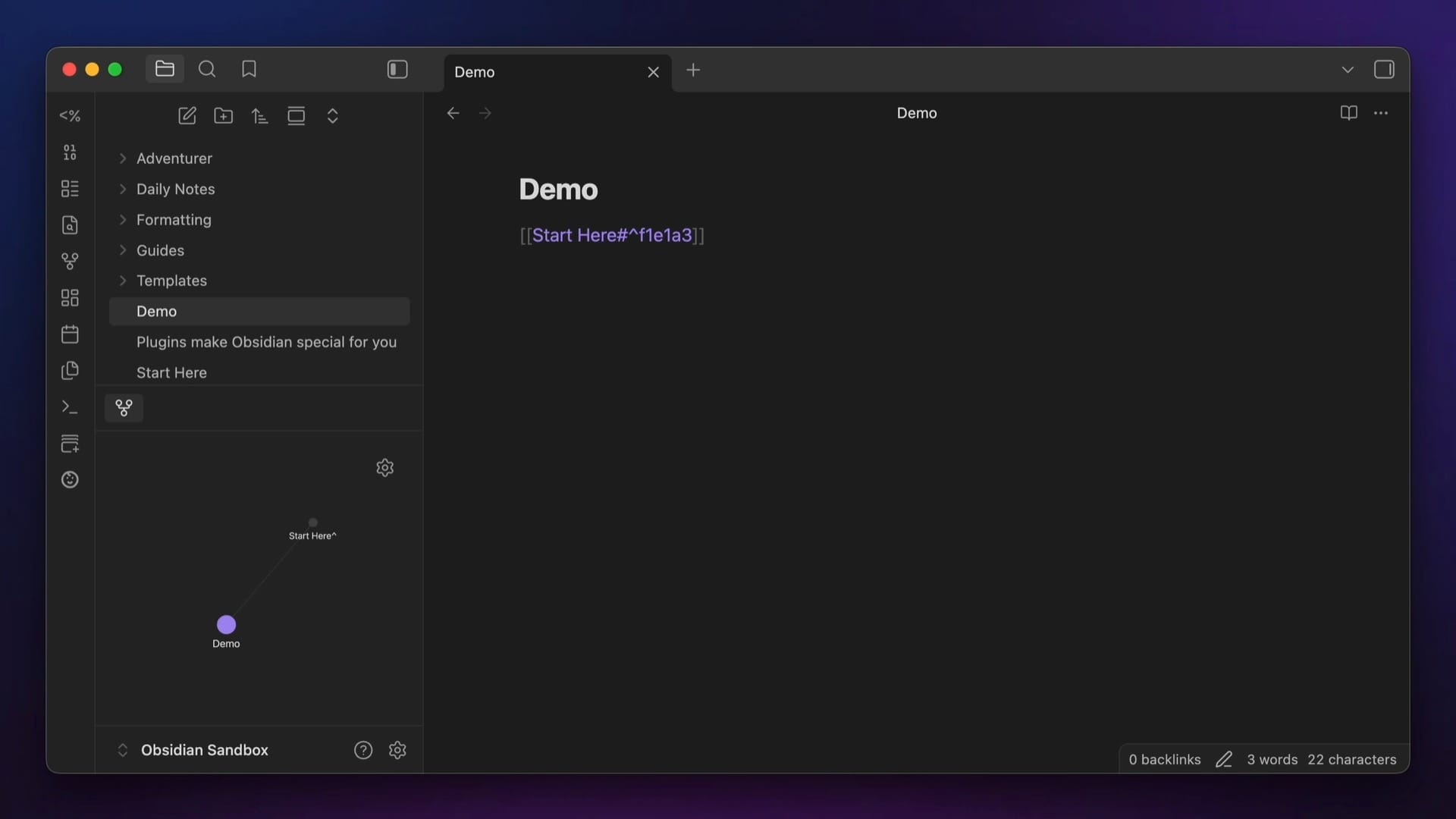Open the canvas ribbon icon

pyautogui.click(x=70, y=298)
